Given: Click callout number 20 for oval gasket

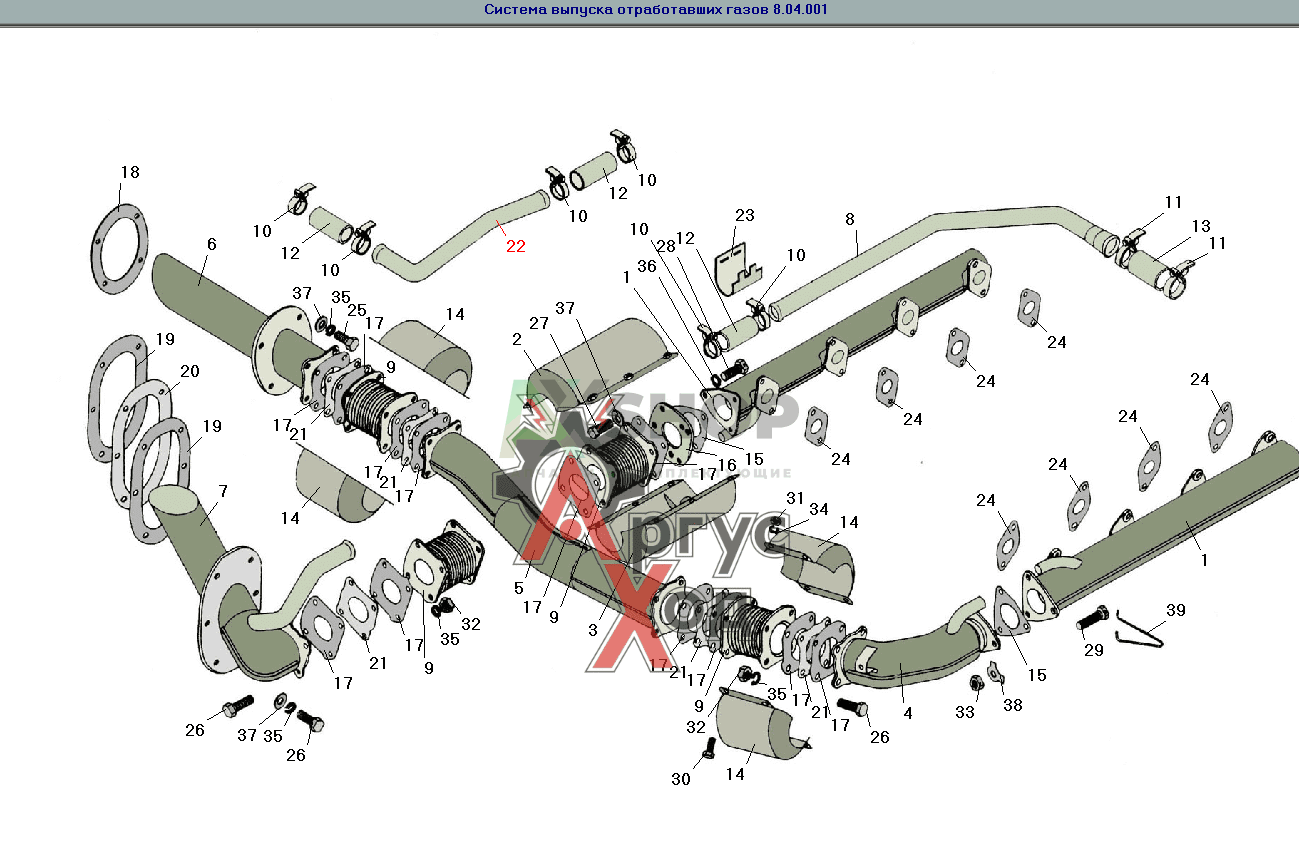Looking at the screenshot, I should click(189, 371).
